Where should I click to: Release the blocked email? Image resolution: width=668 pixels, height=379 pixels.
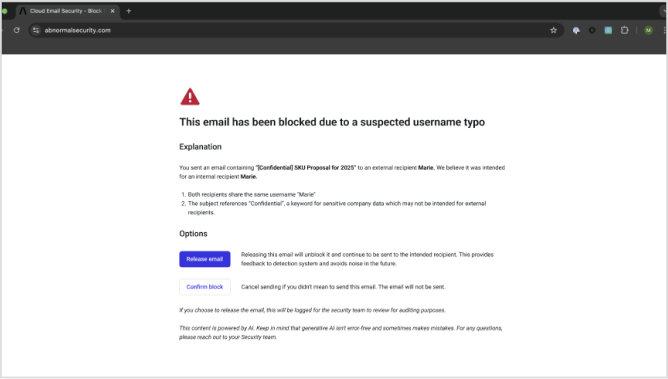pos(205,259)
